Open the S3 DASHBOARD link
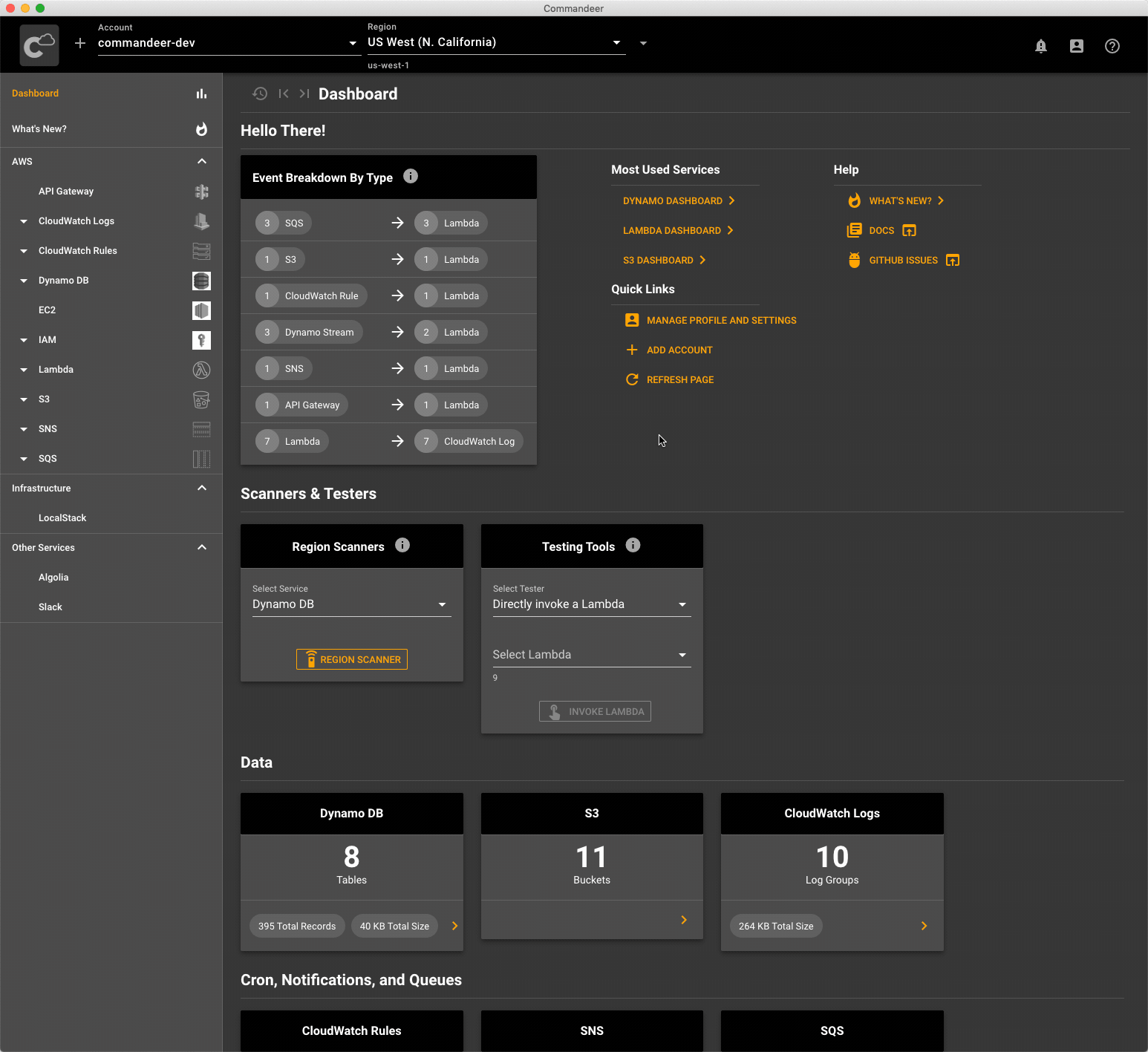 (x=665, y=261)
